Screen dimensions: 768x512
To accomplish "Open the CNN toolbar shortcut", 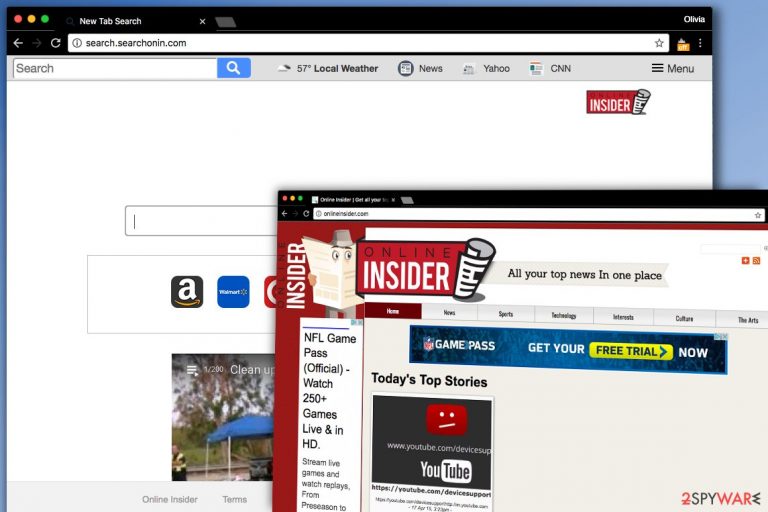I will (x=550, y=69).
